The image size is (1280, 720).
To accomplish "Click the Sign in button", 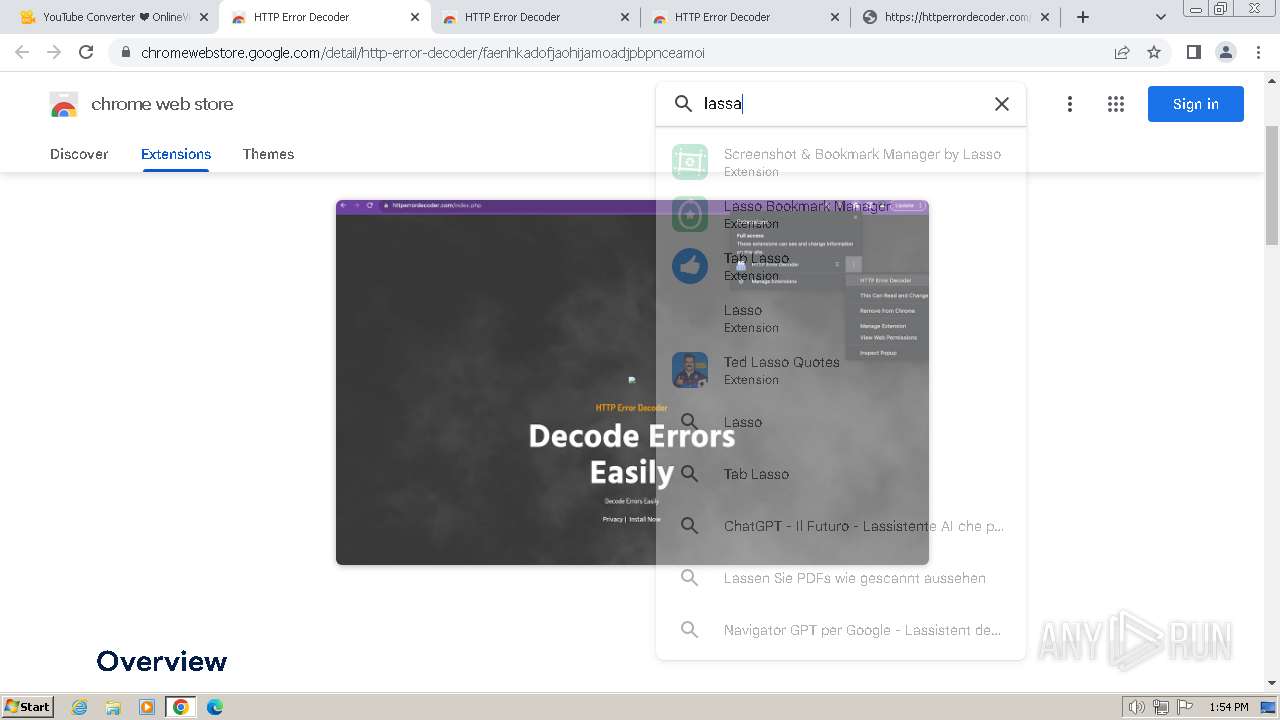I will tap(1195, 104).
